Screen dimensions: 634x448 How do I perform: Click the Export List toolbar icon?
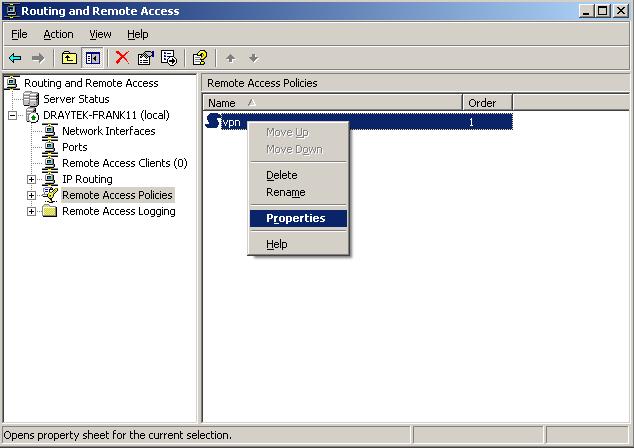169,58
